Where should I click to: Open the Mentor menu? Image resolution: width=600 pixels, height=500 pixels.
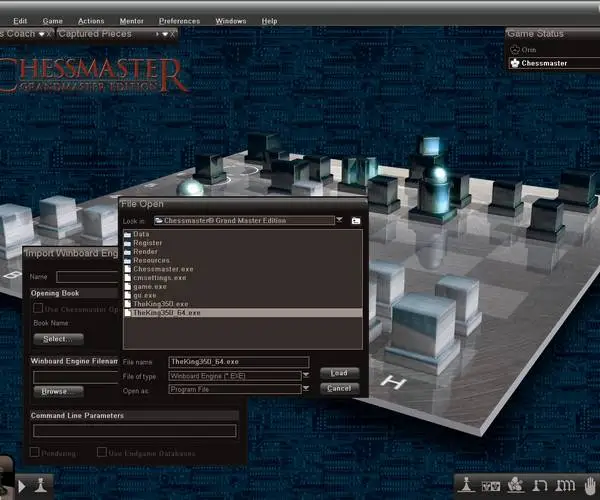[132, 21]
